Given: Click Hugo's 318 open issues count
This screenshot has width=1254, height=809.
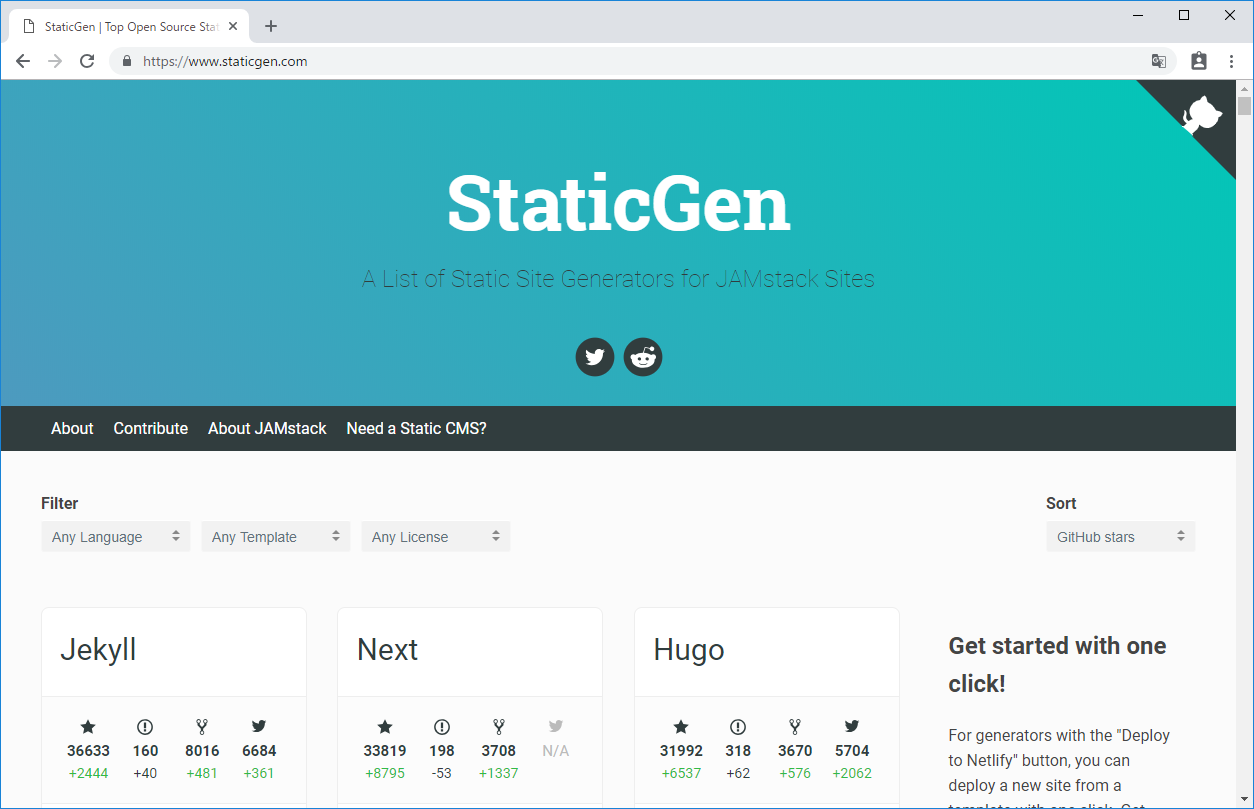Looking at the screenshot, I should point(738,751).
